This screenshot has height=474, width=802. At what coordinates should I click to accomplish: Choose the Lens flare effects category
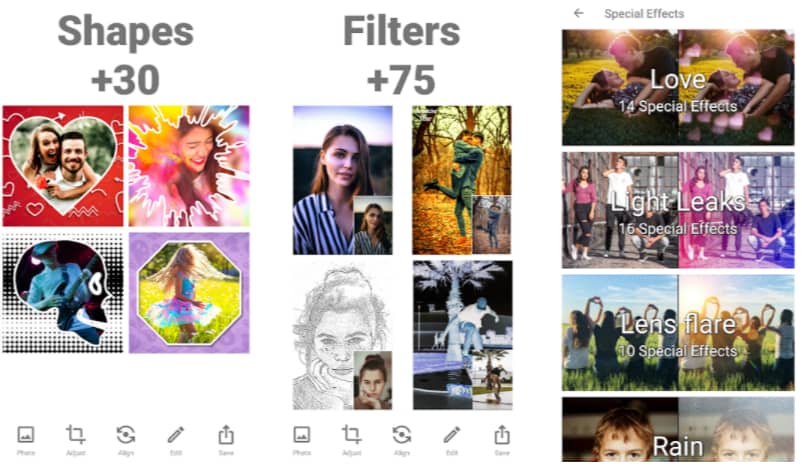678,333
